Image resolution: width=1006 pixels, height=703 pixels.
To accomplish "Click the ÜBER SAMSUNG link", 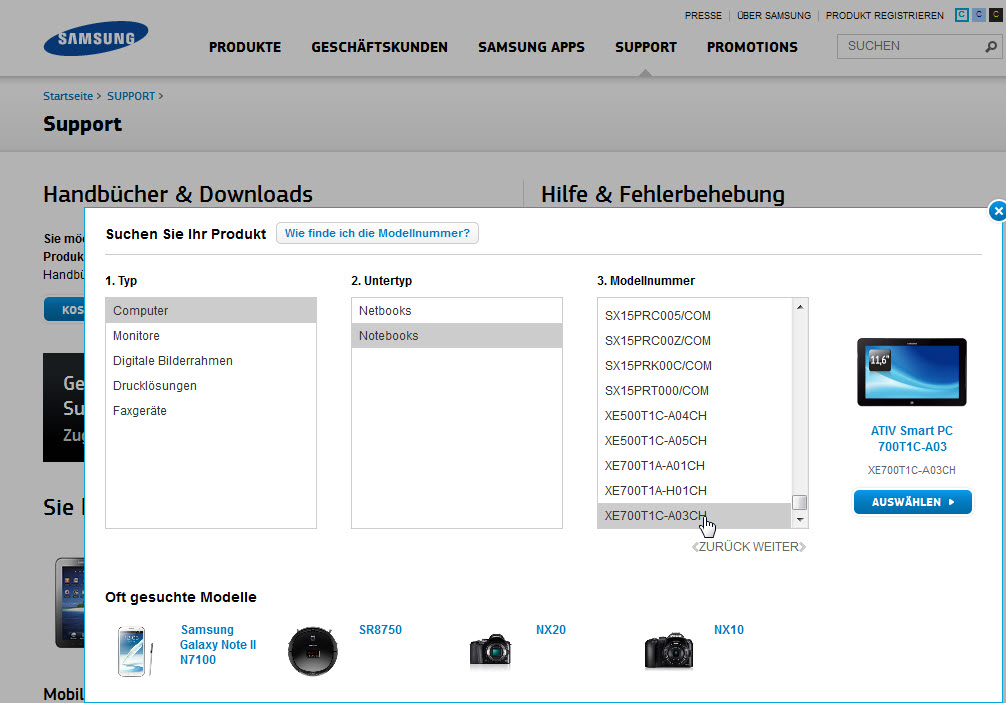I will click(x=774, y=15).
